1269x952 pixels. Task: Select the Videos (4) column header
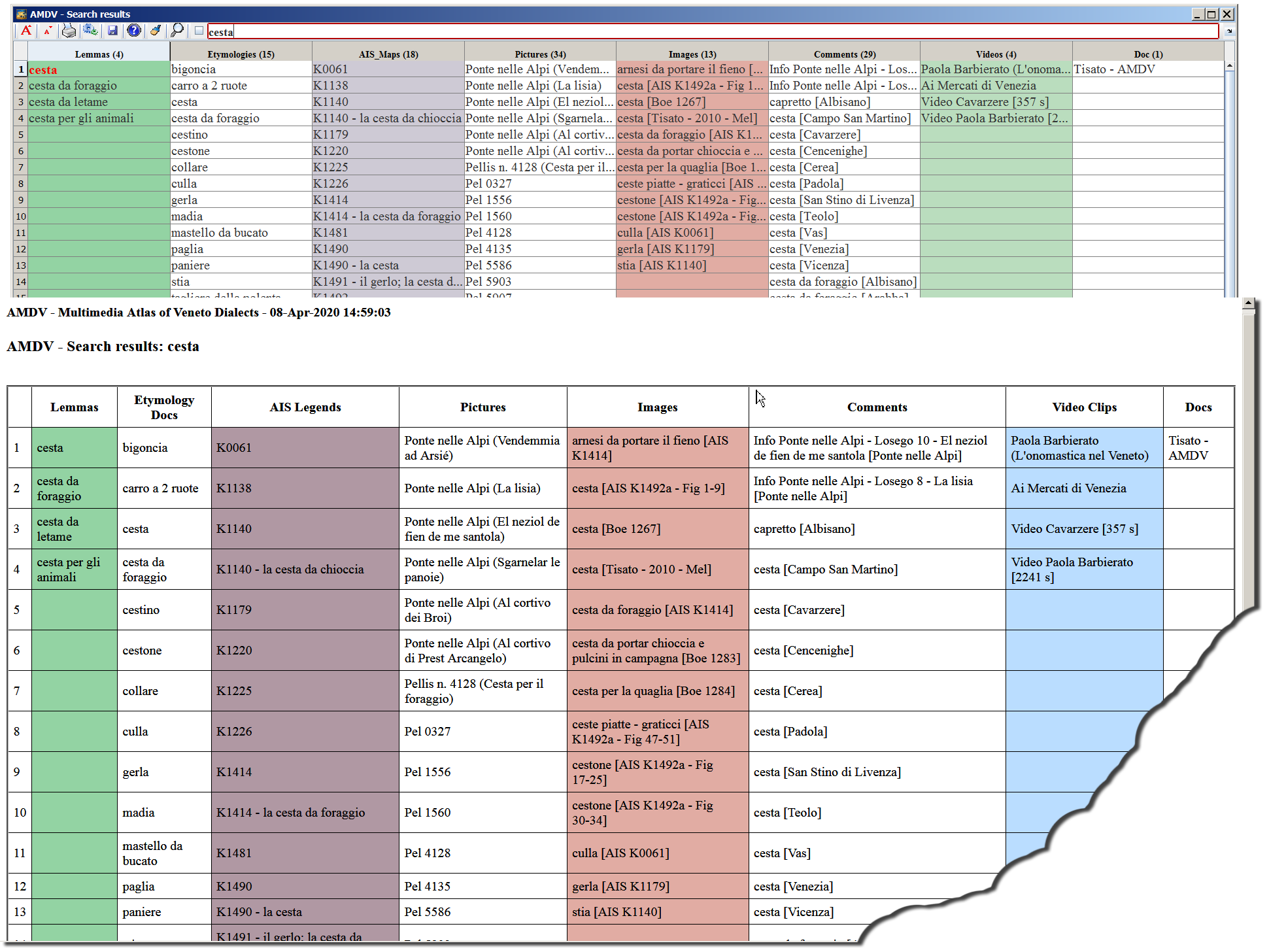point(996,54)
